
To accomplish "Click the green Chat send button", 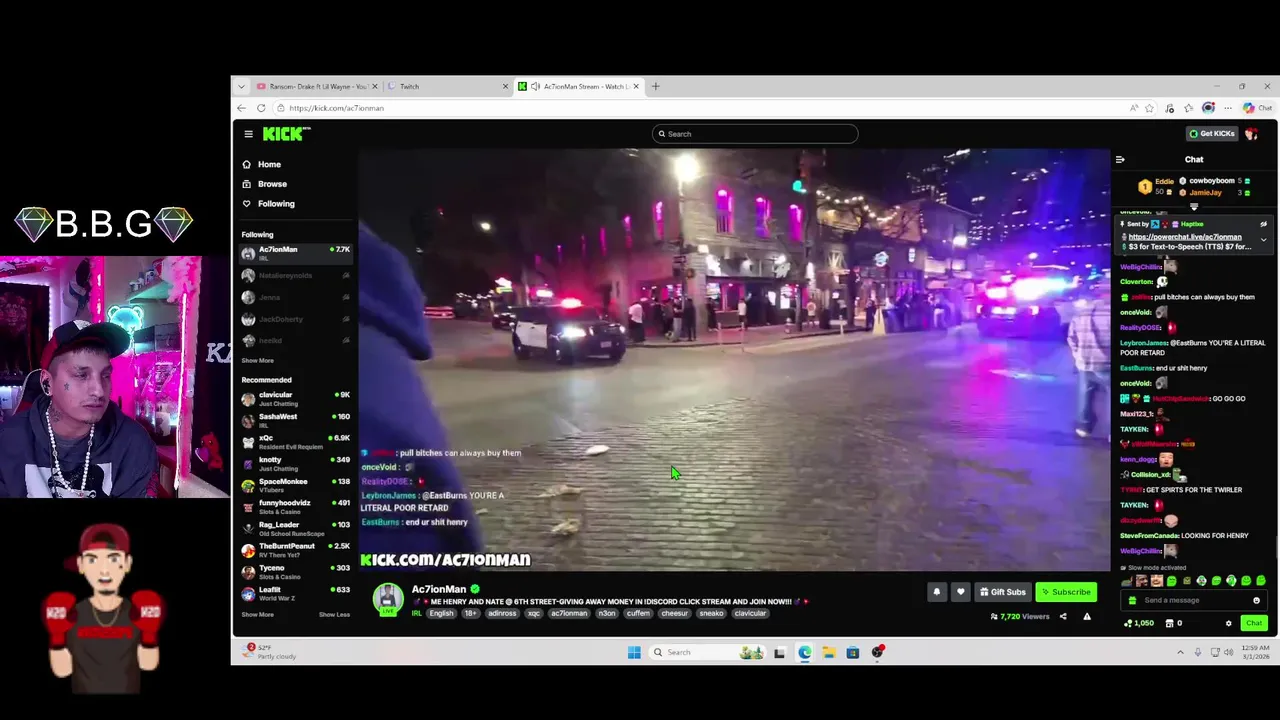I will pyautogui.click(x=1254, y=623).
